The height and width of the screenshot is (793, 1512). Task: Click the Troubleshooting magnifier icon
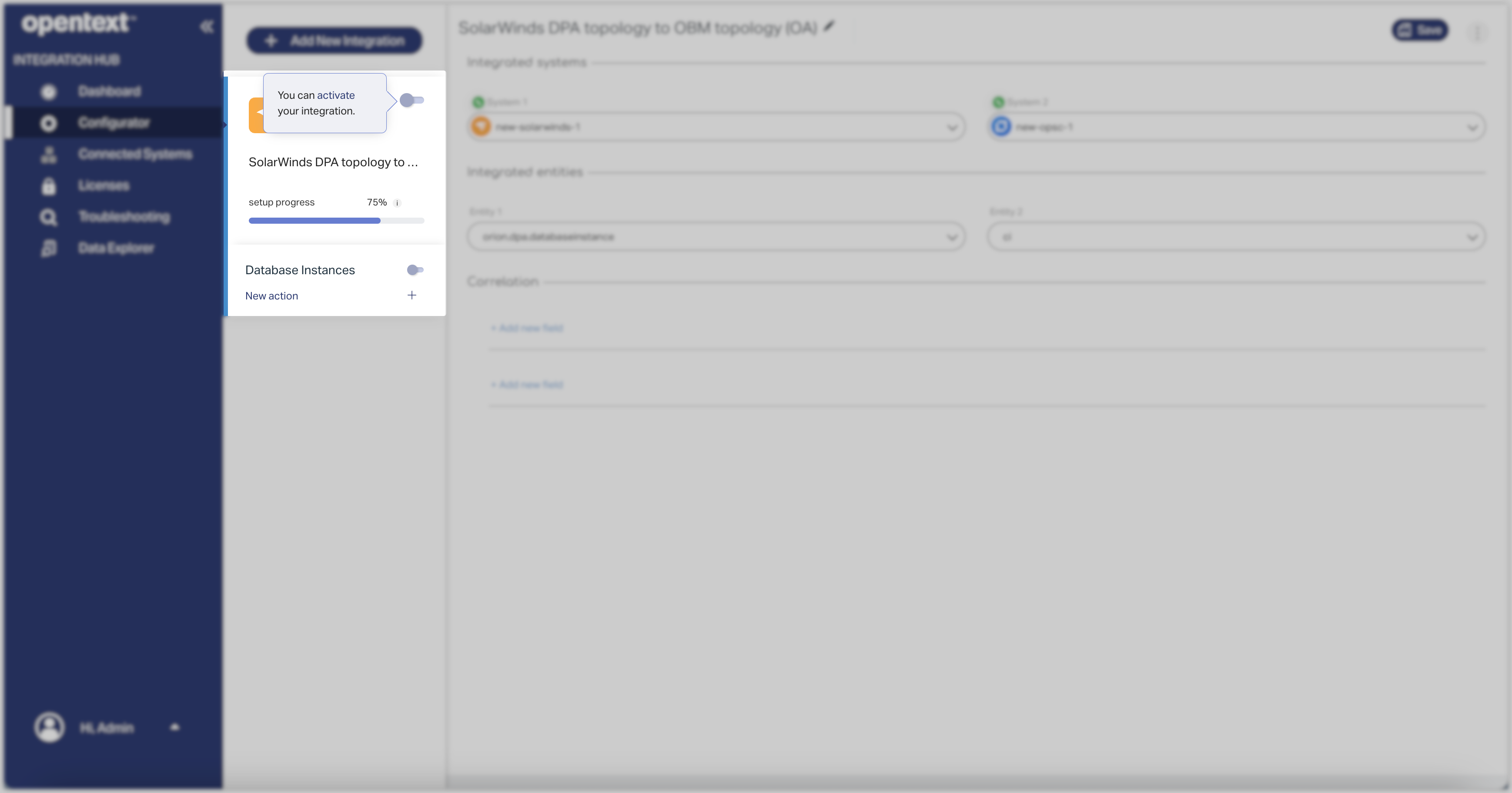tap(49, 217)
